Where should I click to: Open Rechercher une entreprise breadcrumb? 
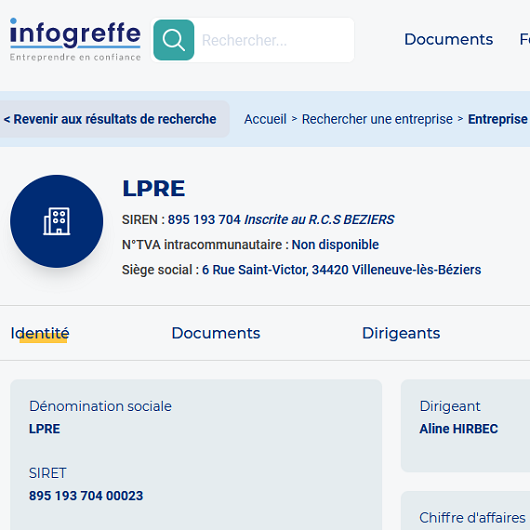click(x=377, y=119)
